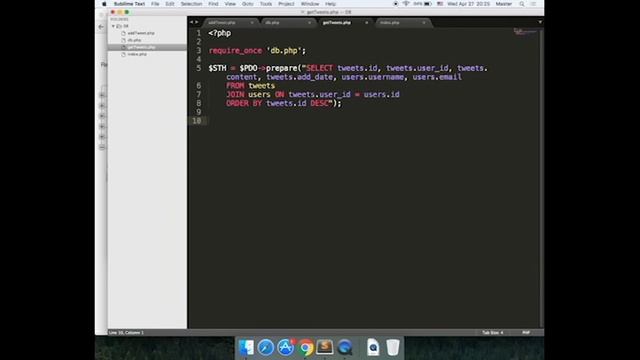Launch Safari from the Dock
The height and width of the screenshot is (360, 640).
coord(266,347)
